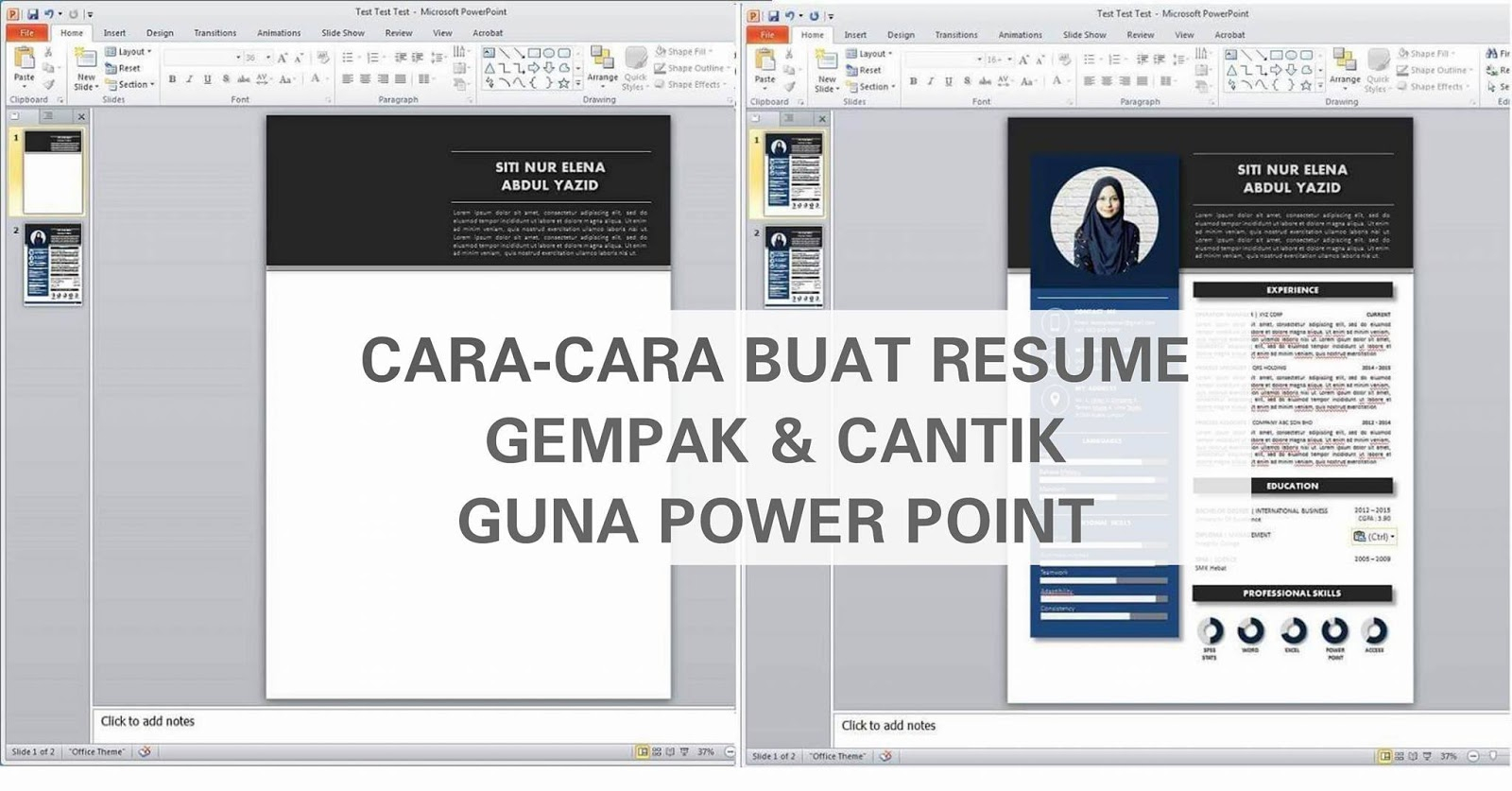The width and height of the screenshot is (1512, 791).
Task: Open Quick Styles gallery in left window
Action: 635,68
